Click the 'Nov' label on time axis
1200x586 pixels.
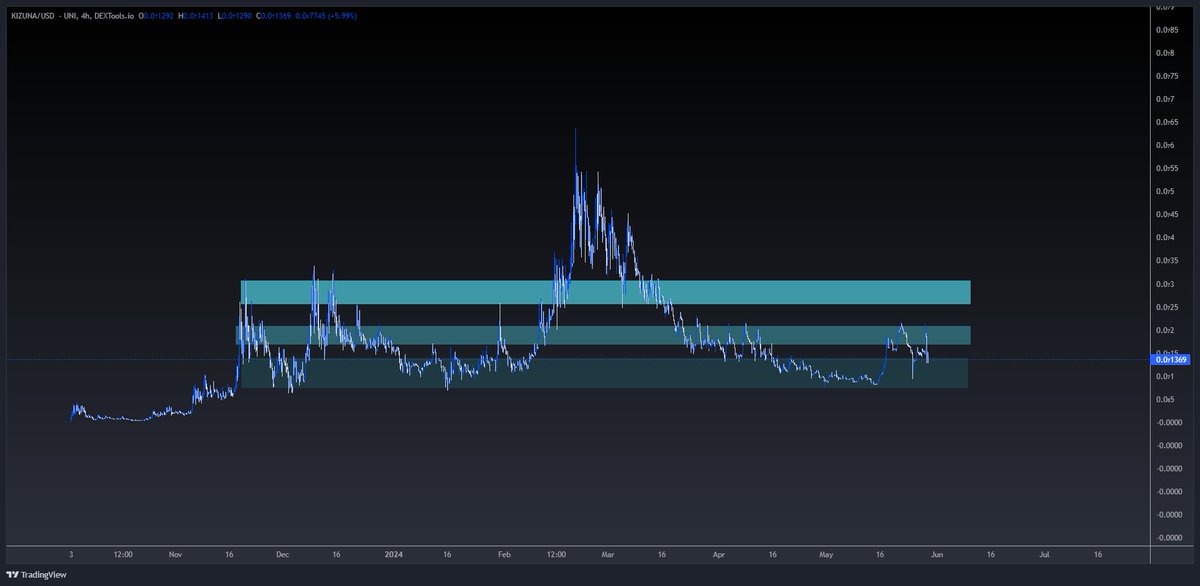pyautogui.click(x=177, y=553)
